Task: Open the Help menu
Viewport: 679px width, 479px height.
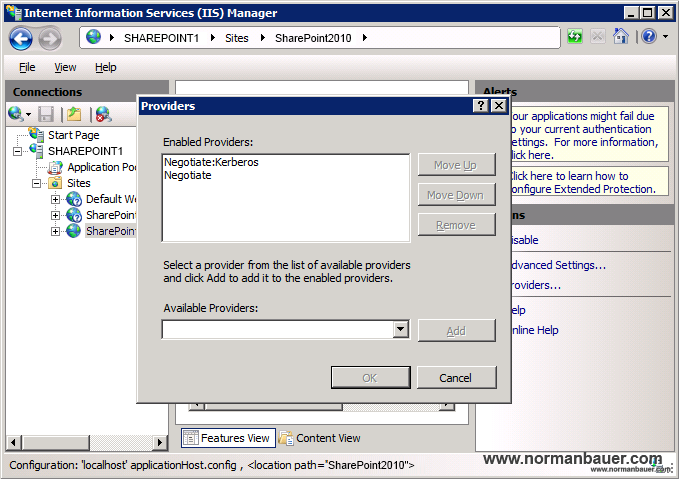Action: (x=106, y=67)
